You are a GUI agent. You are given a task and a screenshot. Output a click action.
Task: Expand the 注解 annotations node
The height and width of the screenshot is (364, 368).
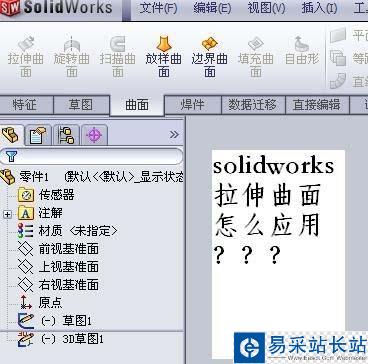pos(7,214)
